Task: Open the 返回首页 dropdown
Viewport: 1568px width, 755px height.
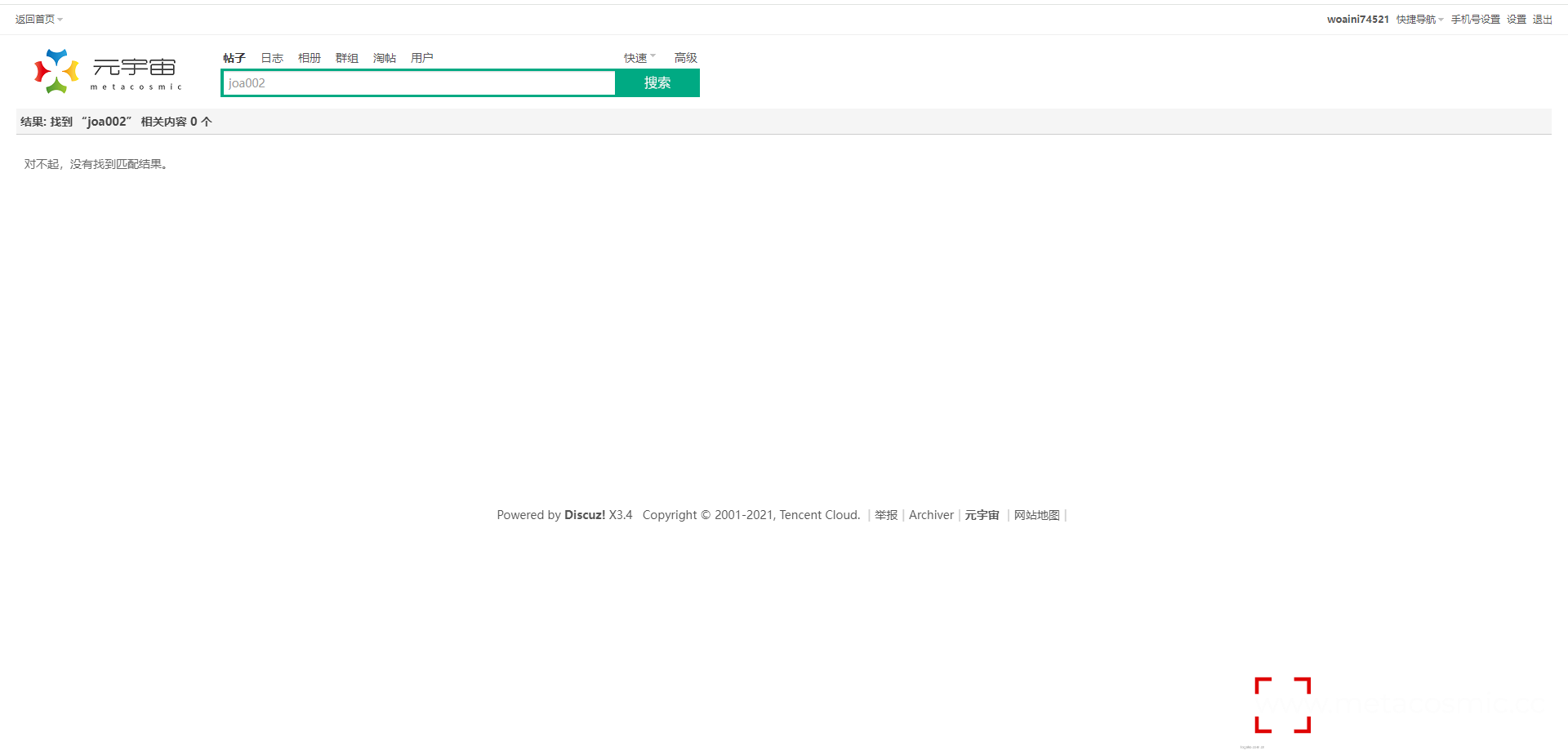Action: [38, 20]
